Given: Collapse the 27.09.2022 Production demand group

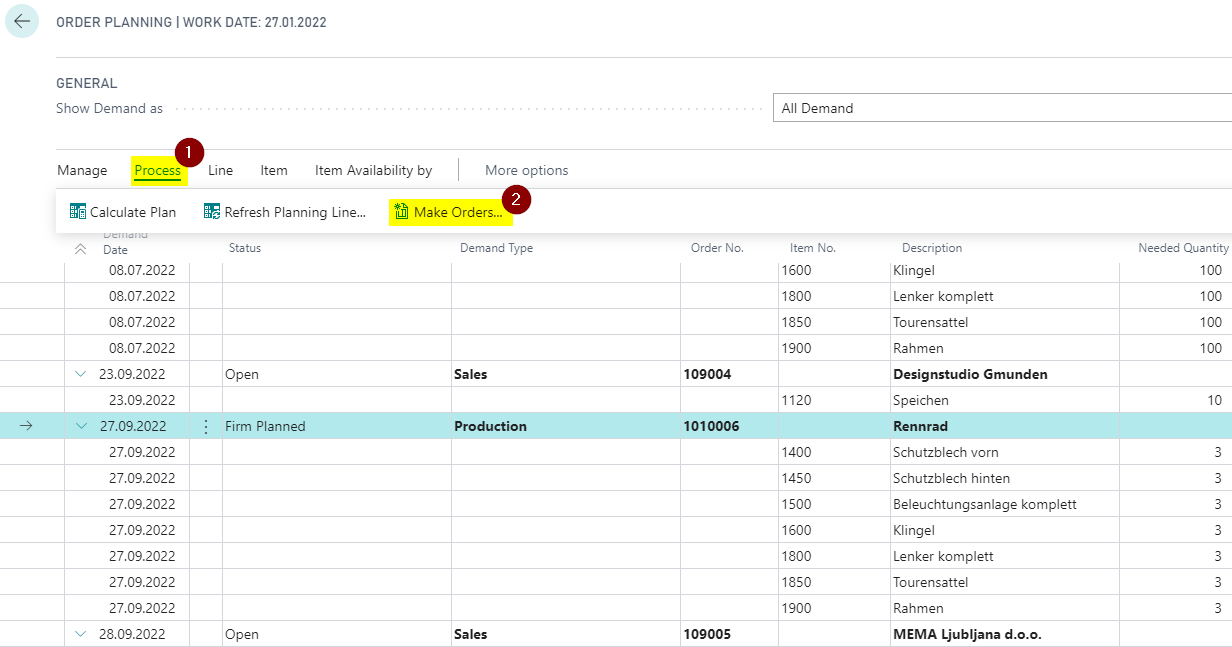Looking at the screenshot, I should click(81, 426).
